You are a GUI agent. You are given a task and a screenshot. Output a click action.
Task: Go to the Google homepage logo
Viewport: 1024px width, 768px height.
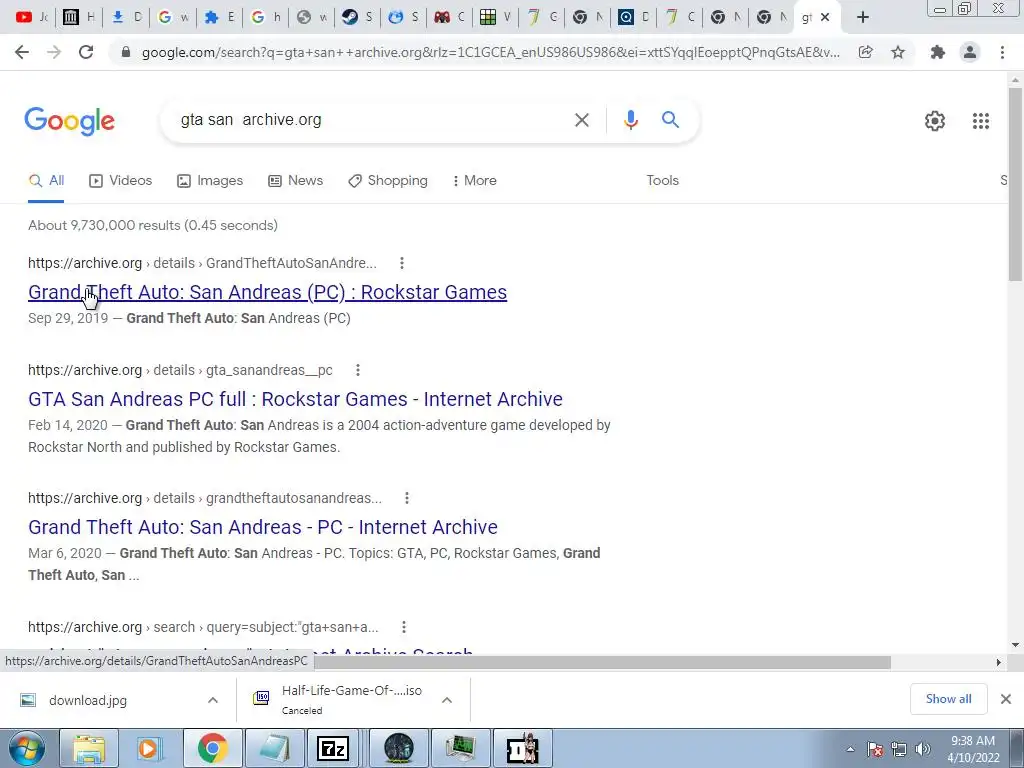coord(69,121)
